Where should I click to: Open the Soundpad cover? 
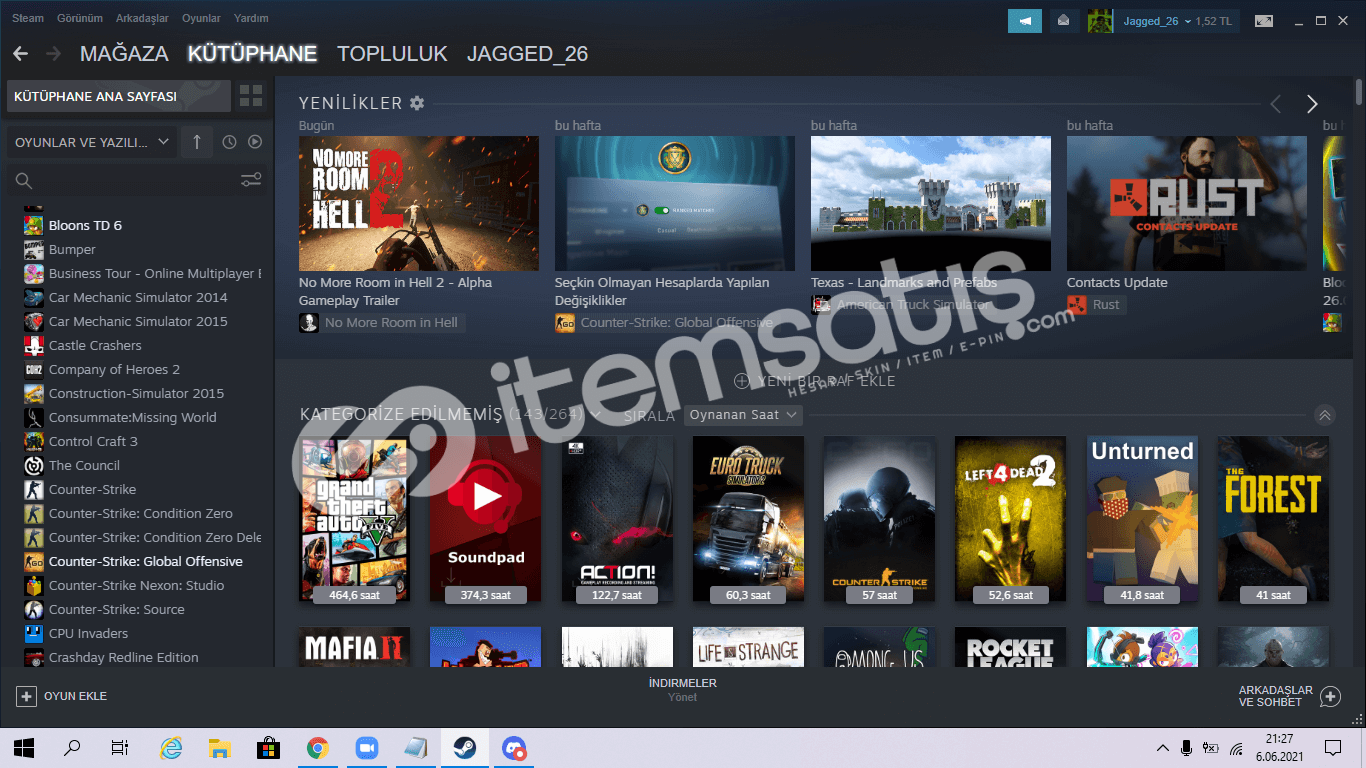[486, 519]
